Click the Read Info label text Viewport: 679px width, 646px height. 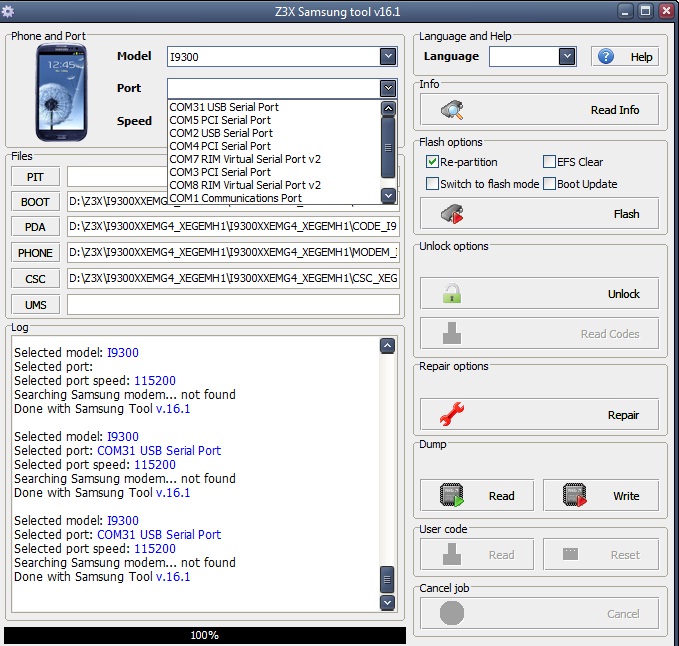[615, 110]
